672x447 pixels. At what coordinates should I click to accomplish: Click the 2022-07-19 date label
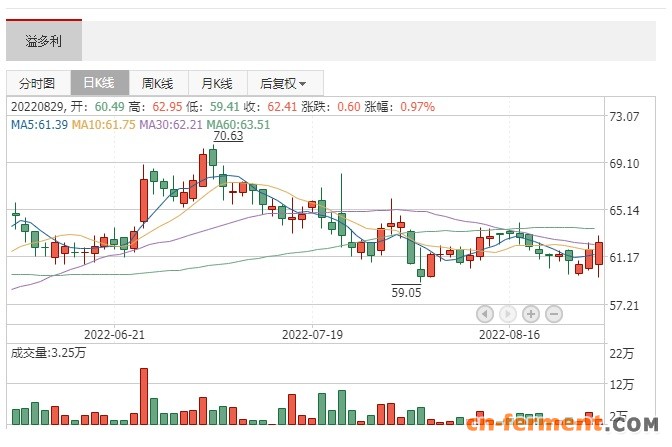(312, 335)
